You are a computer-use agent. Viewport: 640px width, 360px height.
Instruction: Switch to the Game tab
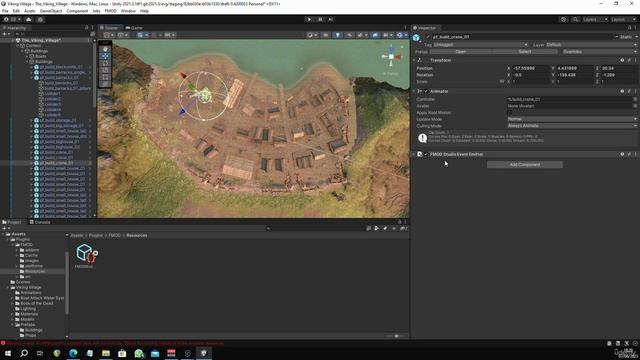click(134, 28)
